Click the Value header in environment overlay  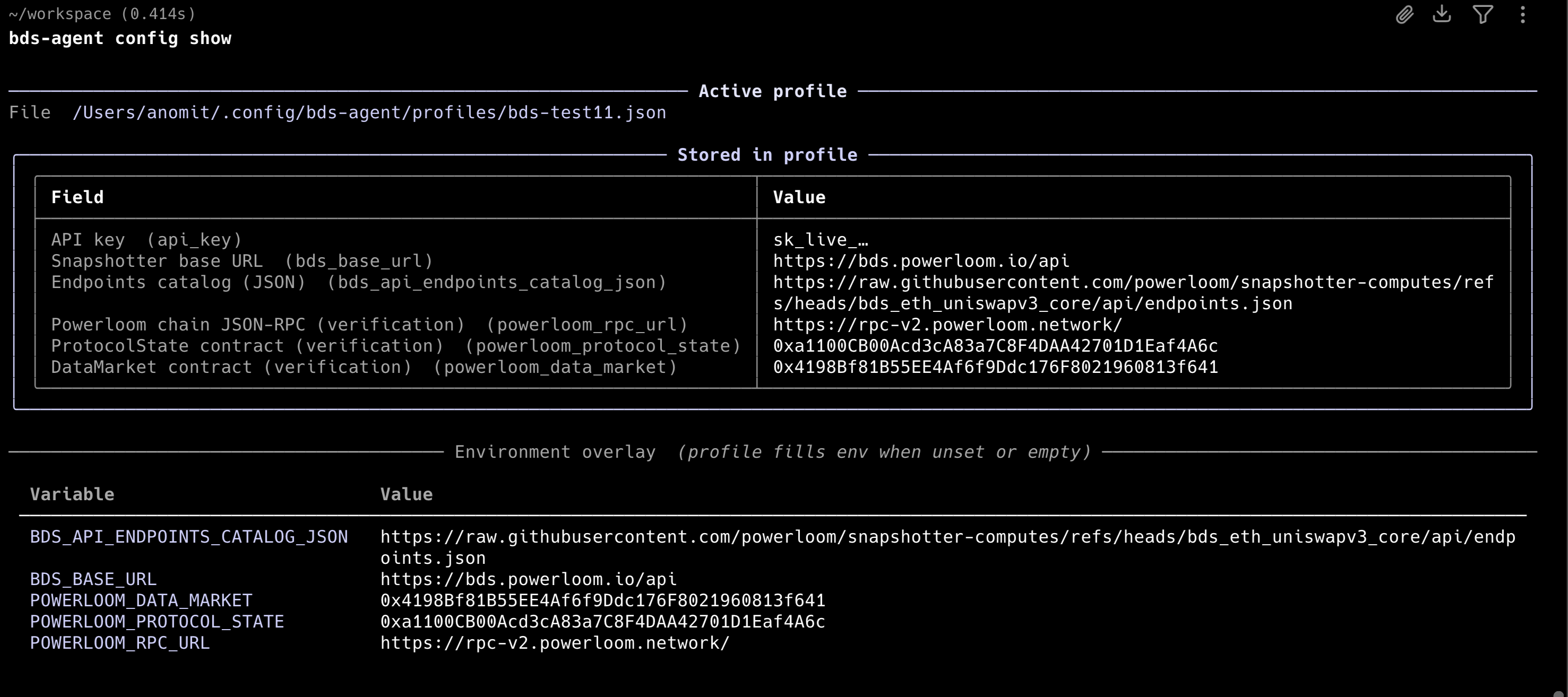click(x=407, y=494)
